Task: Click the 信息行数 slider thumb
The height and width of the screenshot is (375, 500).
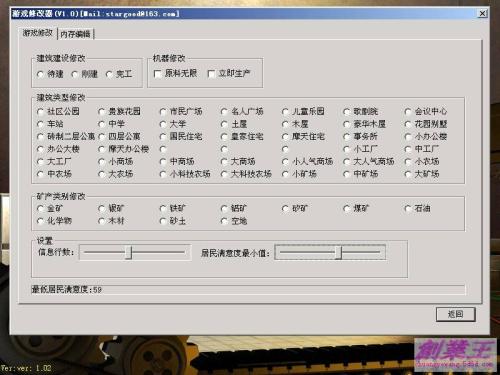Action: (129, 252)
